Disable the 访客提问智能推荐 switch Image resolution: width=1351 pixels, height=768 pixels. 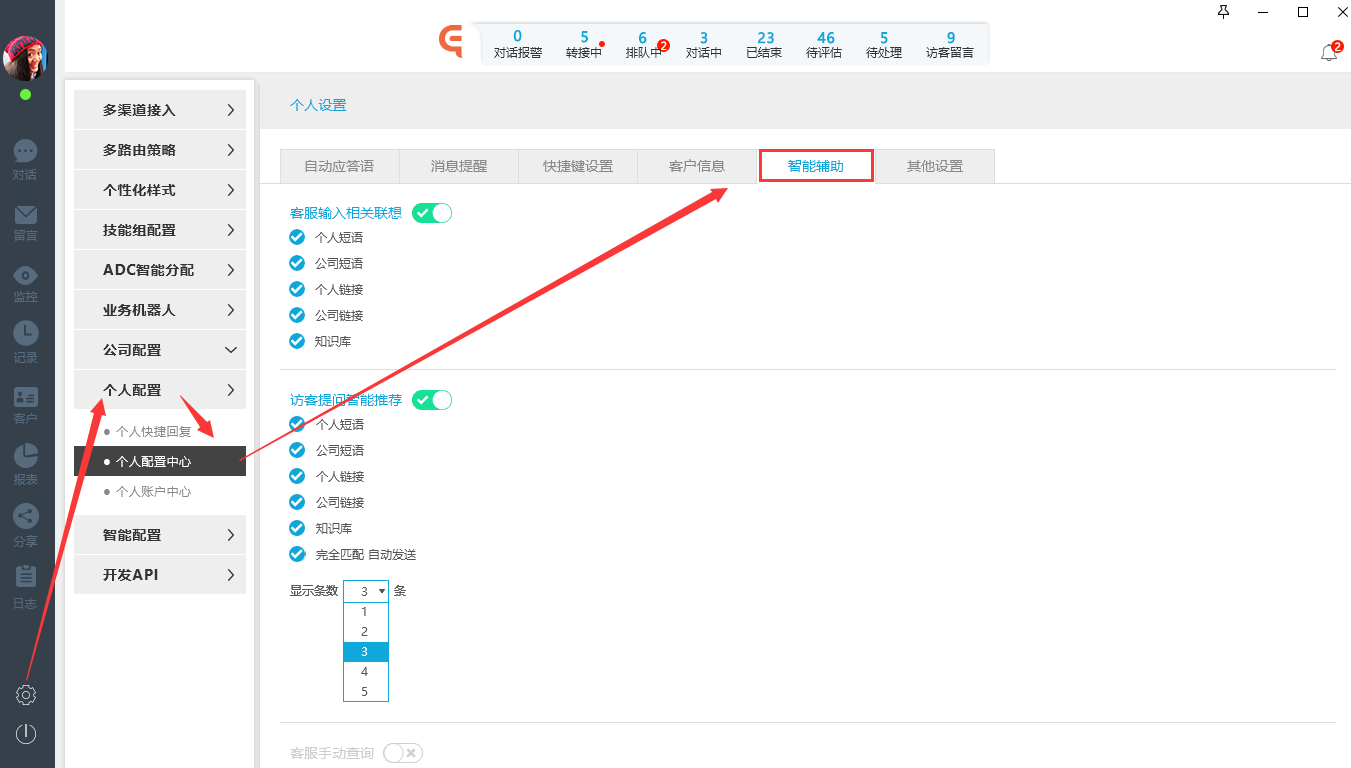(x=432, y=400)
